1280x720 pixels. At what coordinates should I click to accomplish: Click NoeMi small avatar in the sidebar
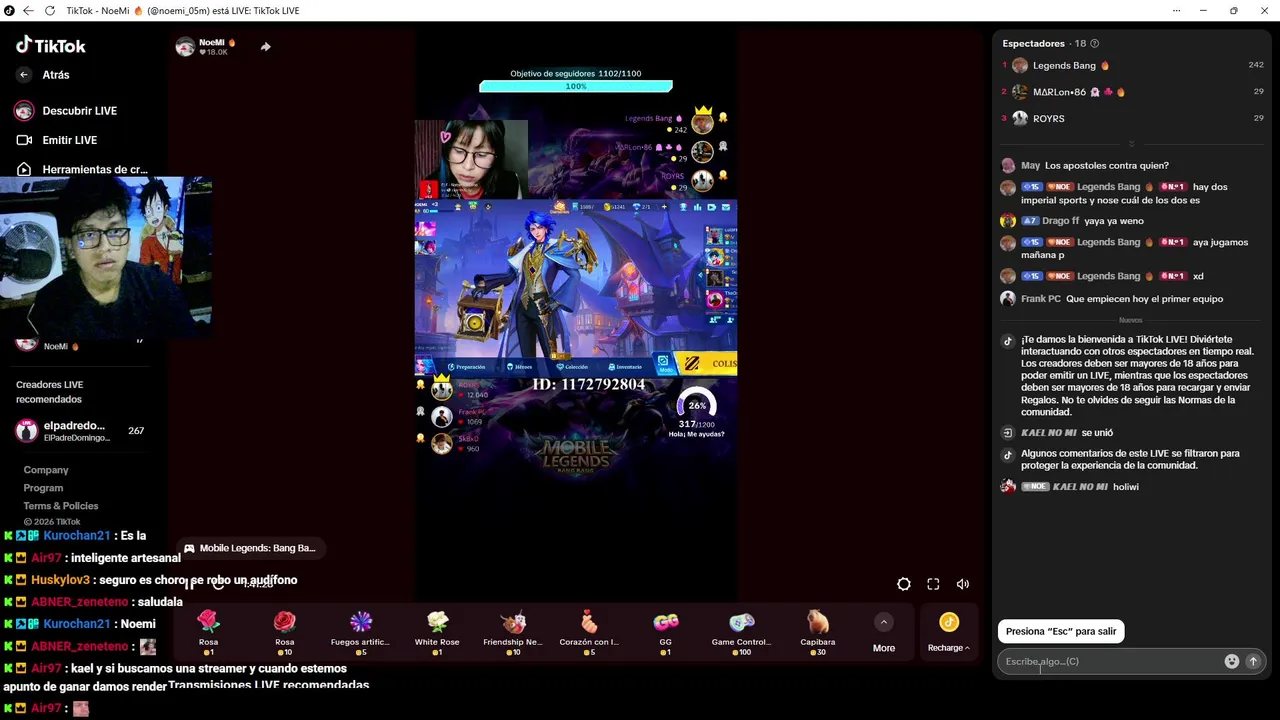pyautogui.click(x=27, y=344)
